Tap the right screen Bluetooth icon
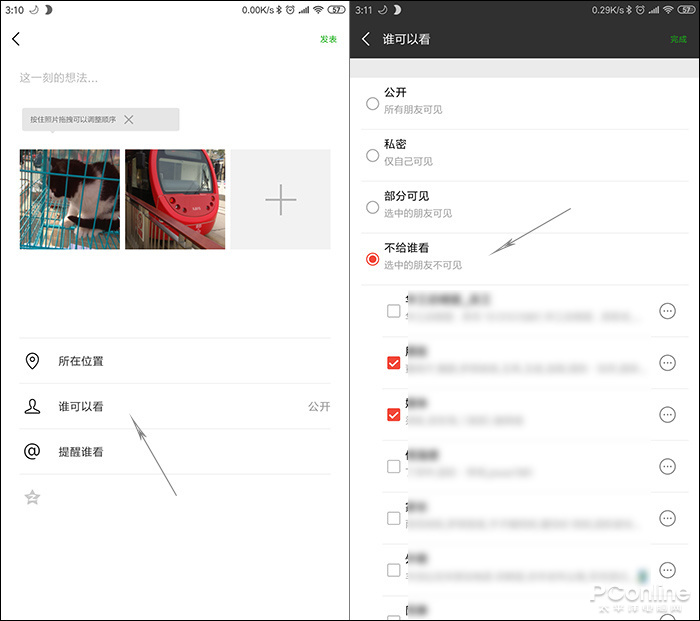Screen dimensions: 700x621 click(629, 10)
